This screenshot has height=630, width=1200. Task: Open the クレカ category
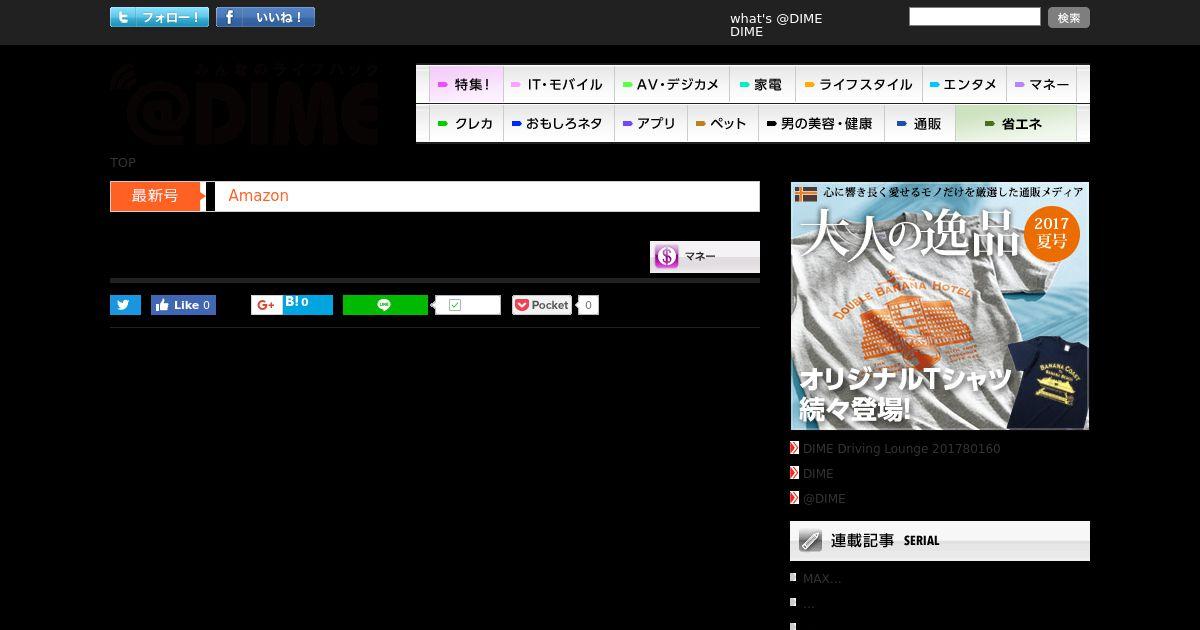click(466, 123)
